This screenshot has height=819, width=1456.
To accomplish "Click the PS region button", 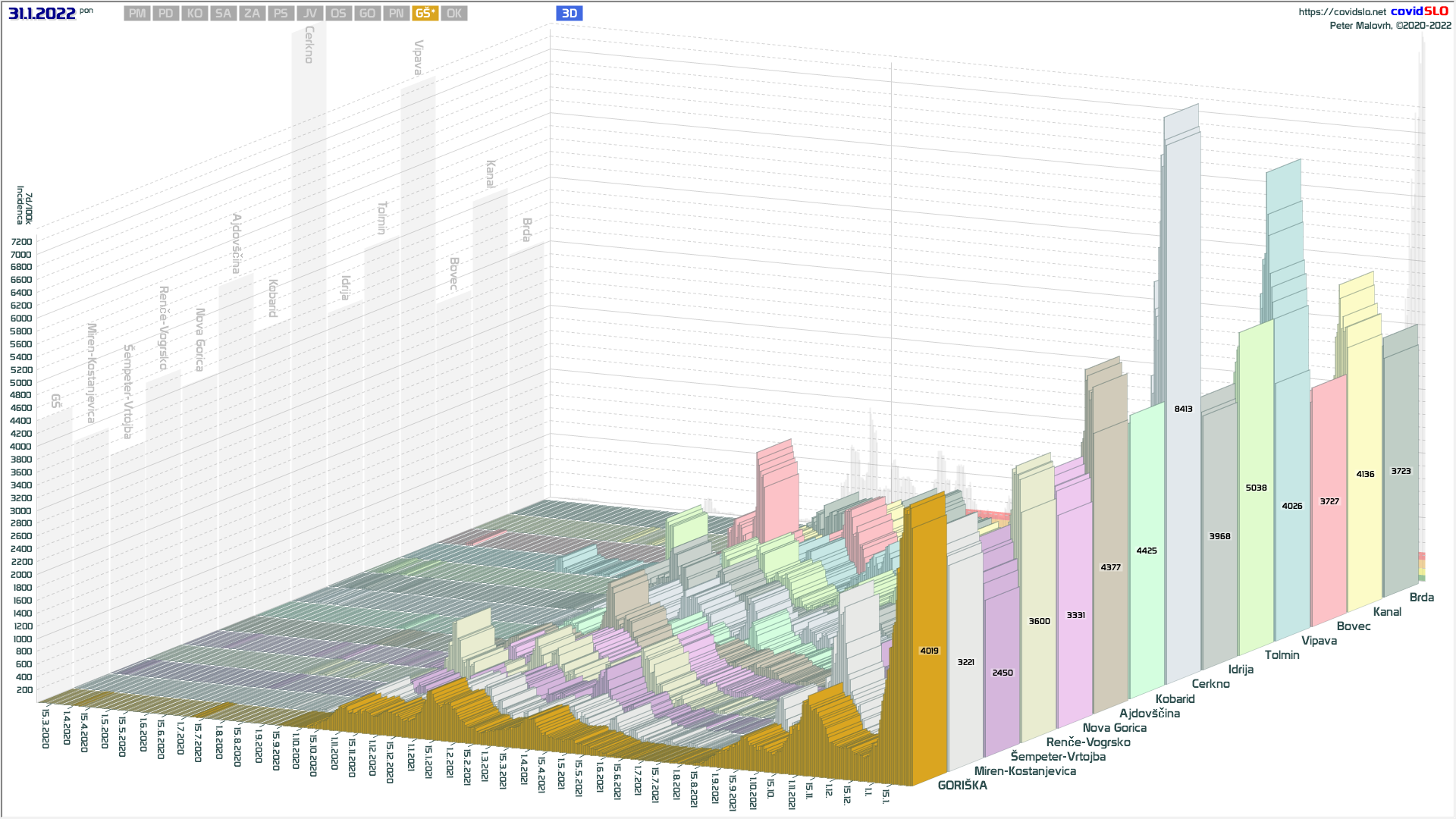I will pyautogui.click(x=281, y=14).
